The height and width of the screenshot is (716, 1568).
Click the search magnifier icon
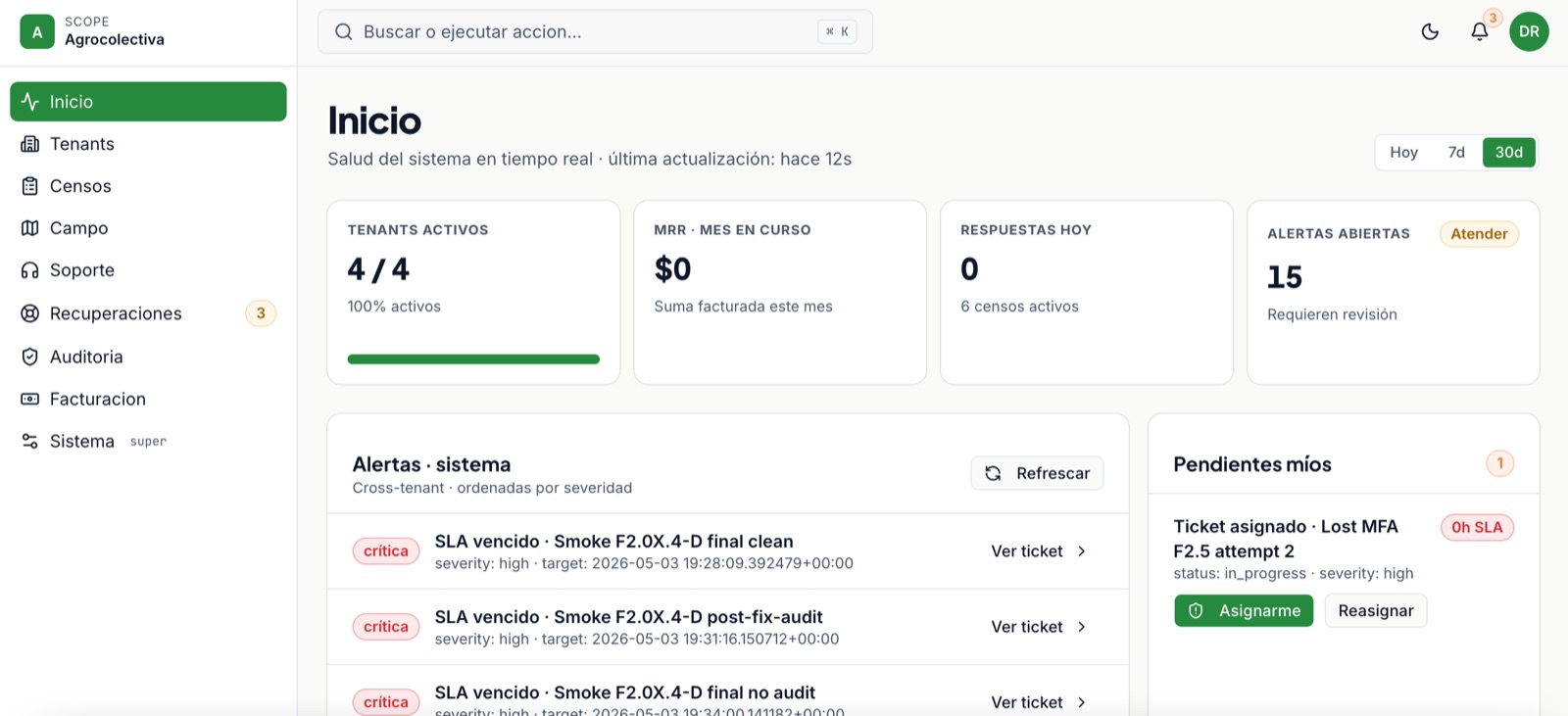344,31
